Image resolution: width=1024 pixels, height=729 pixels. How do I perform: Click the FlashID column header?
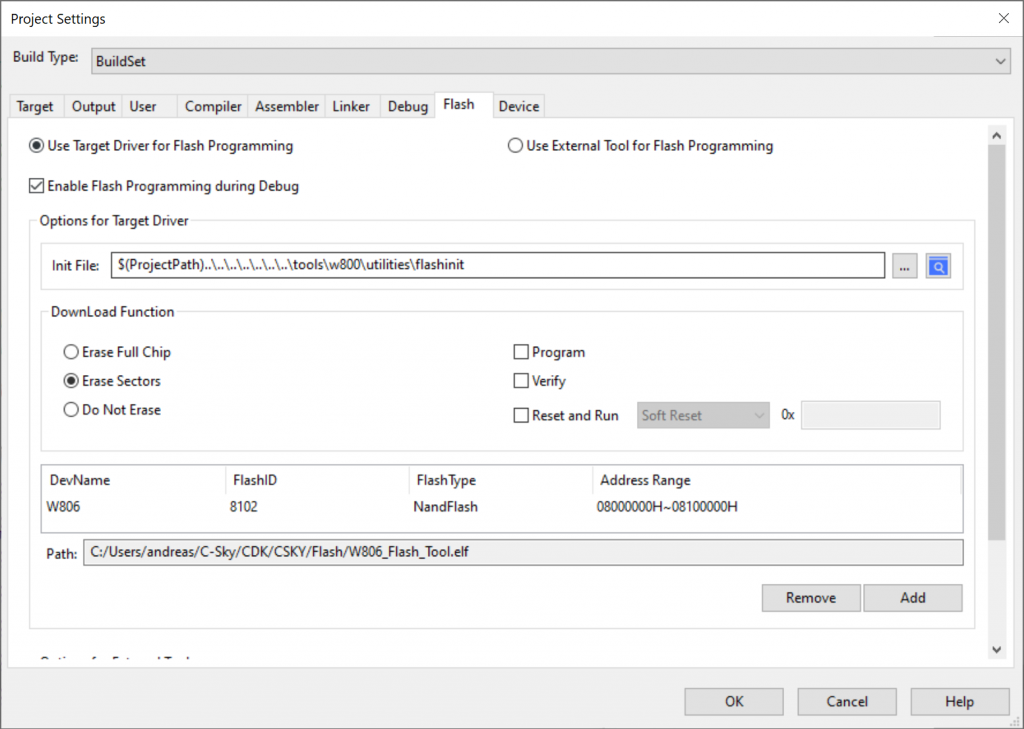317,480
